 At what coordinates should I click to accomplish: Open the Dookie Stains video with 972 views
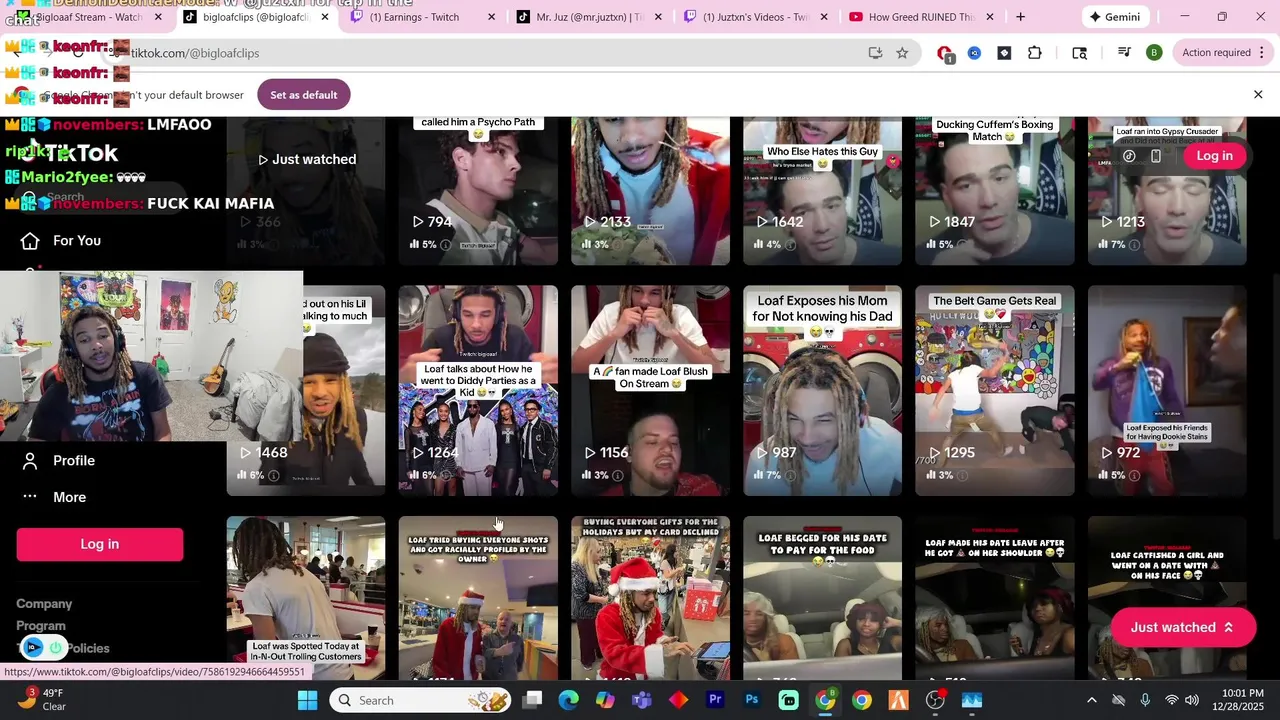click(x=1167, y=391)
